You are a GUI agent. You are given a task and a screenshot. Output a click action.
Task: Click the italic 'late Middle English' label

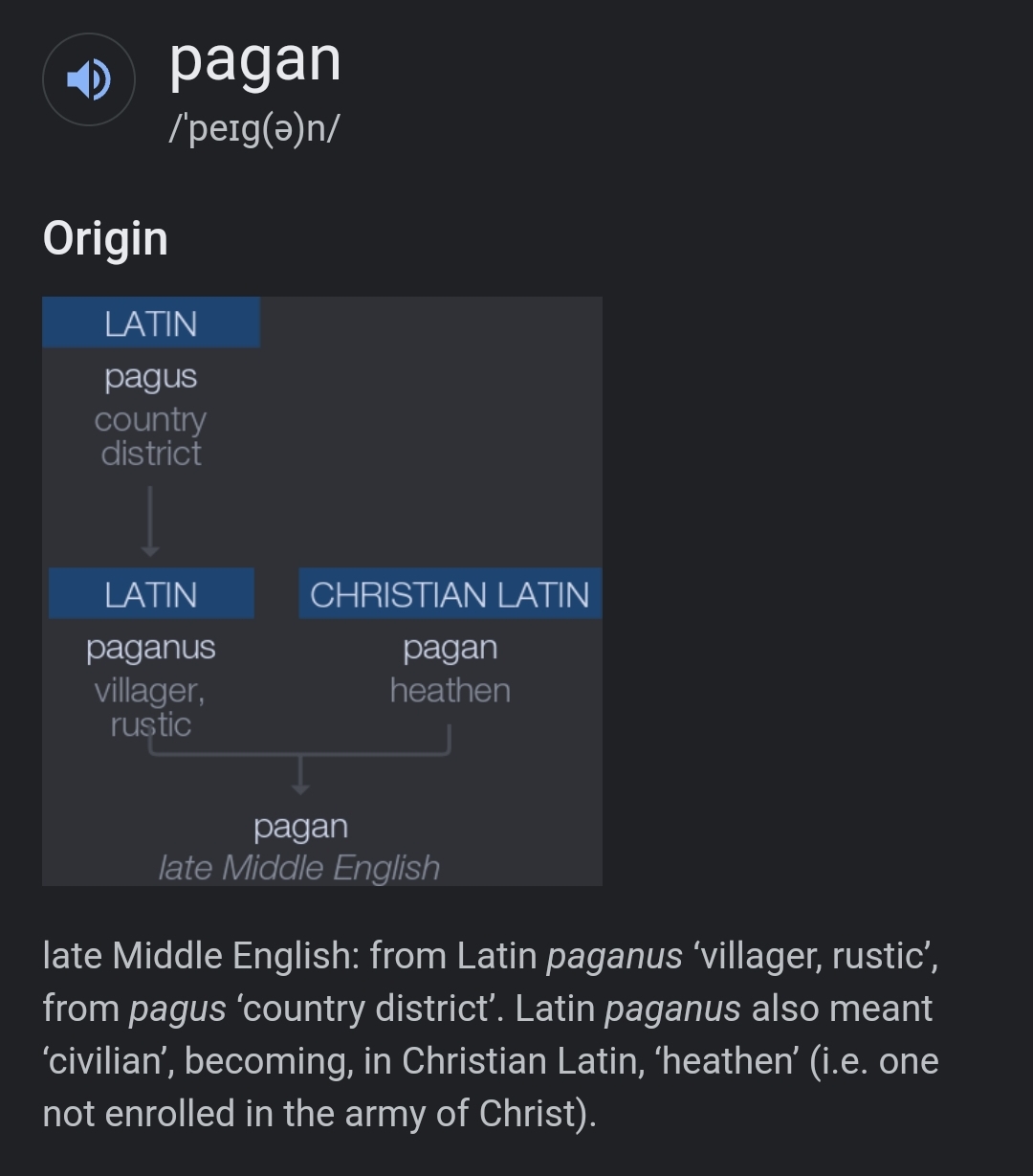[299, 868]
